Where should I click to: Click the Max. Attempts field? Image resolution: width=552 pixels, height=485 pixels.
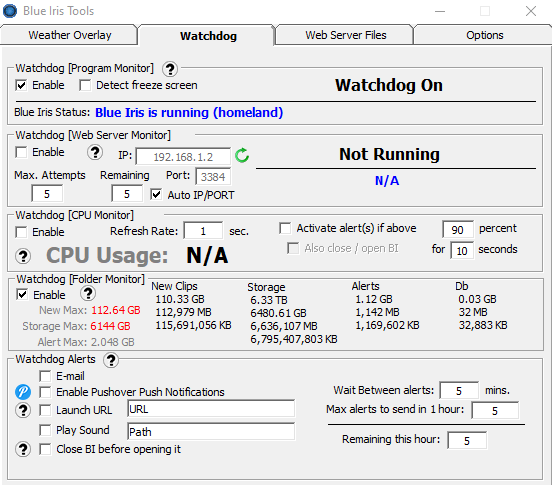(x=47, y=194)
